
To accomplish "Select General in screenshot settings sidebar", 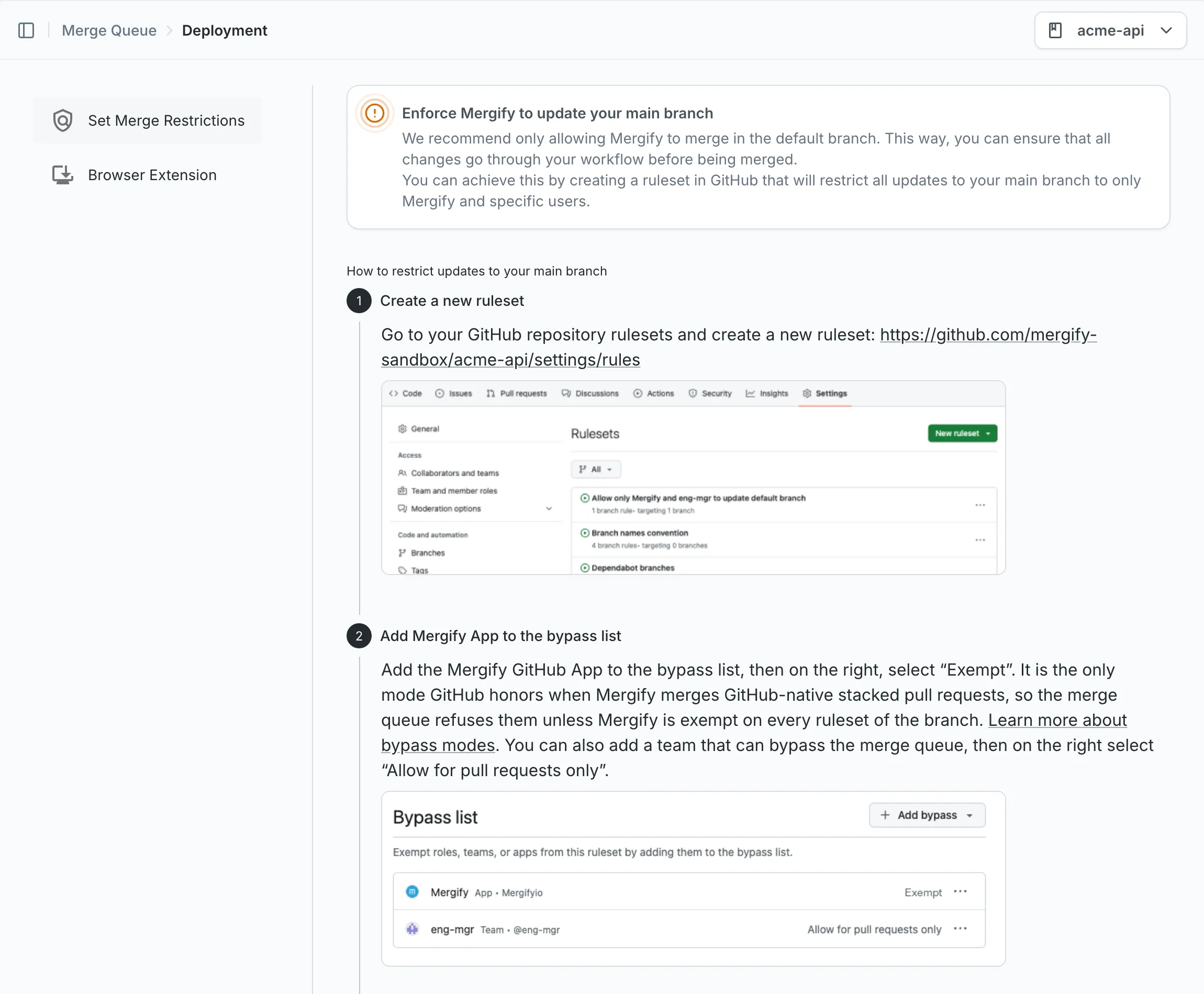I will point(418,428).
